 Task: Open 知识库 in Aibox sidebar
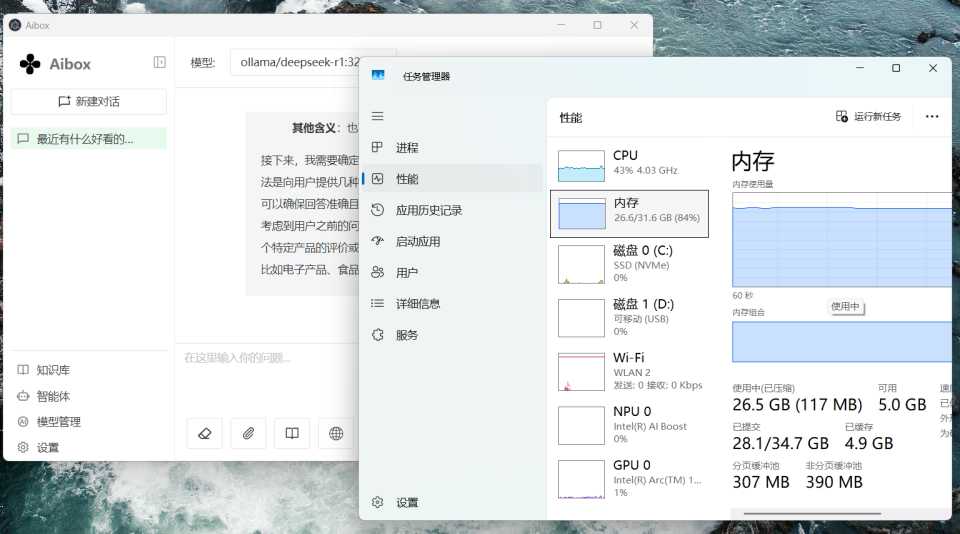[44, 370]
